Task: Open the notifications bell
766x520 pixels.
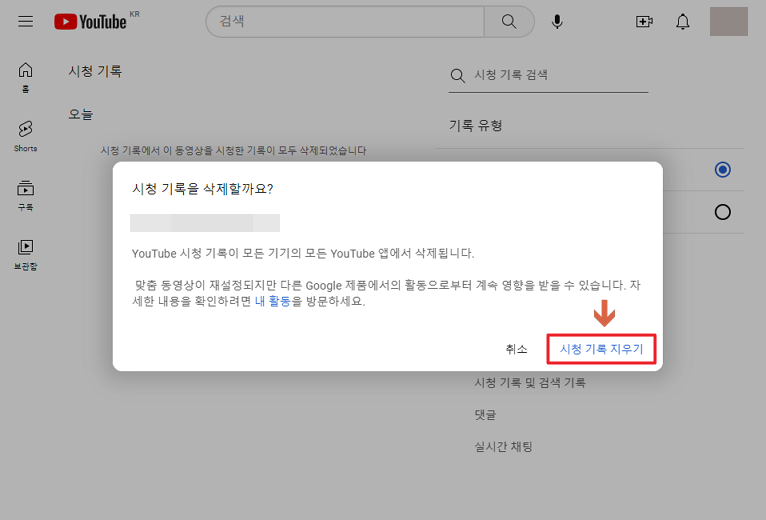Action: [682, 22]
